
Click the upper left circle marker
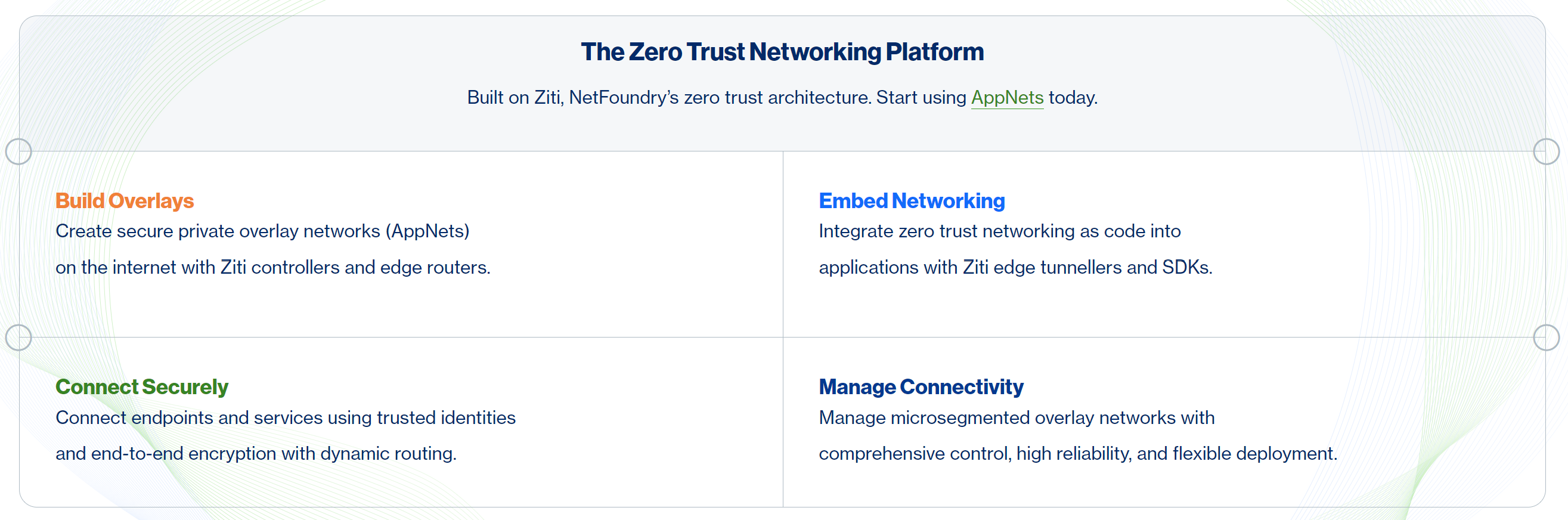pos(19,151)
